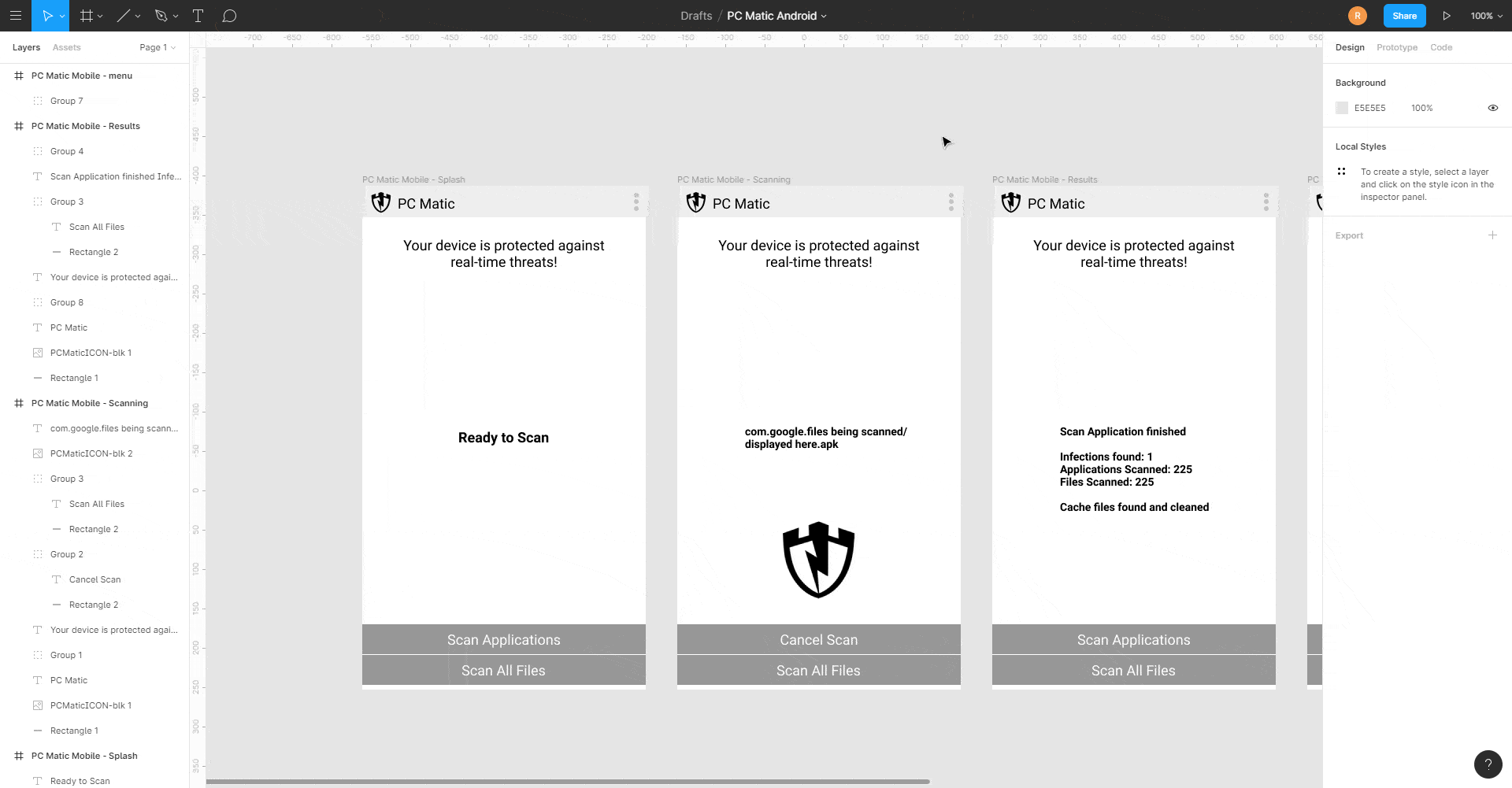This screenshot has height=788, width=1512.
Task: Open the hamburger main menu
Action: [x=15, y=16]
